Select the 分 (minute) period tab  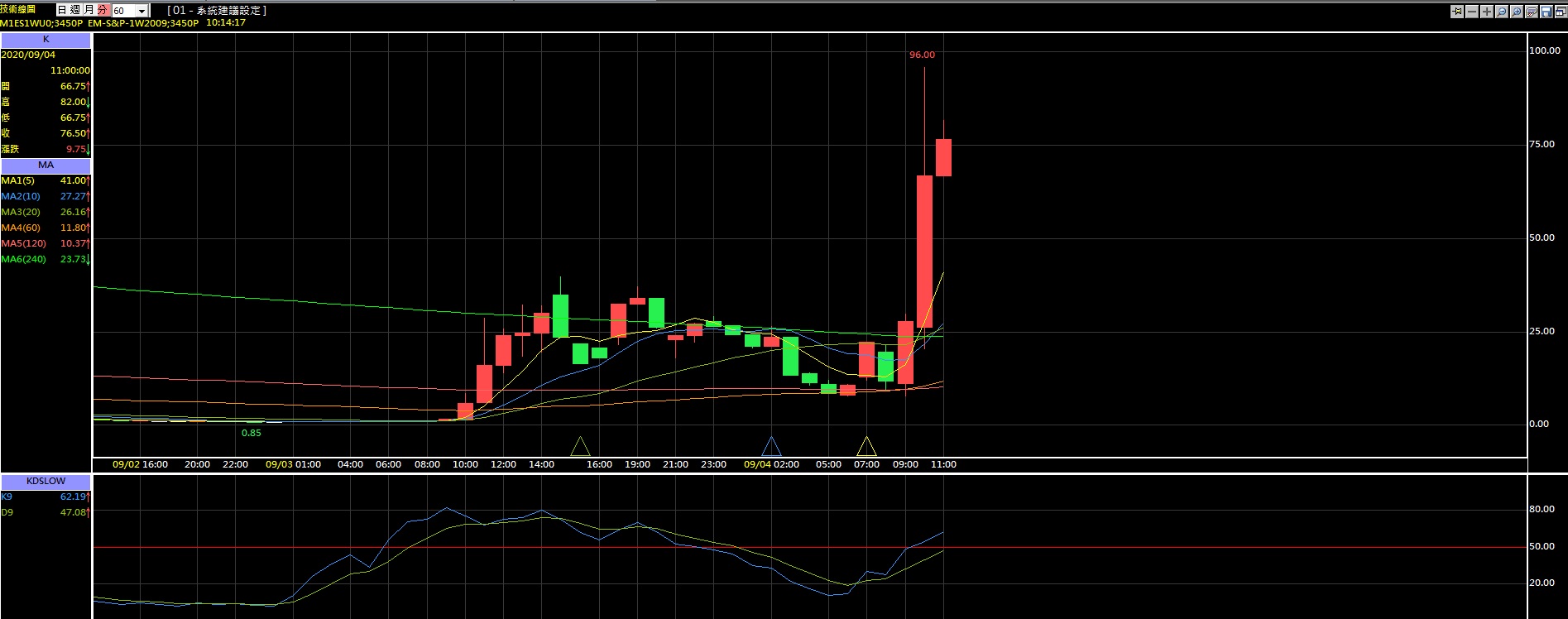point(103,10)
